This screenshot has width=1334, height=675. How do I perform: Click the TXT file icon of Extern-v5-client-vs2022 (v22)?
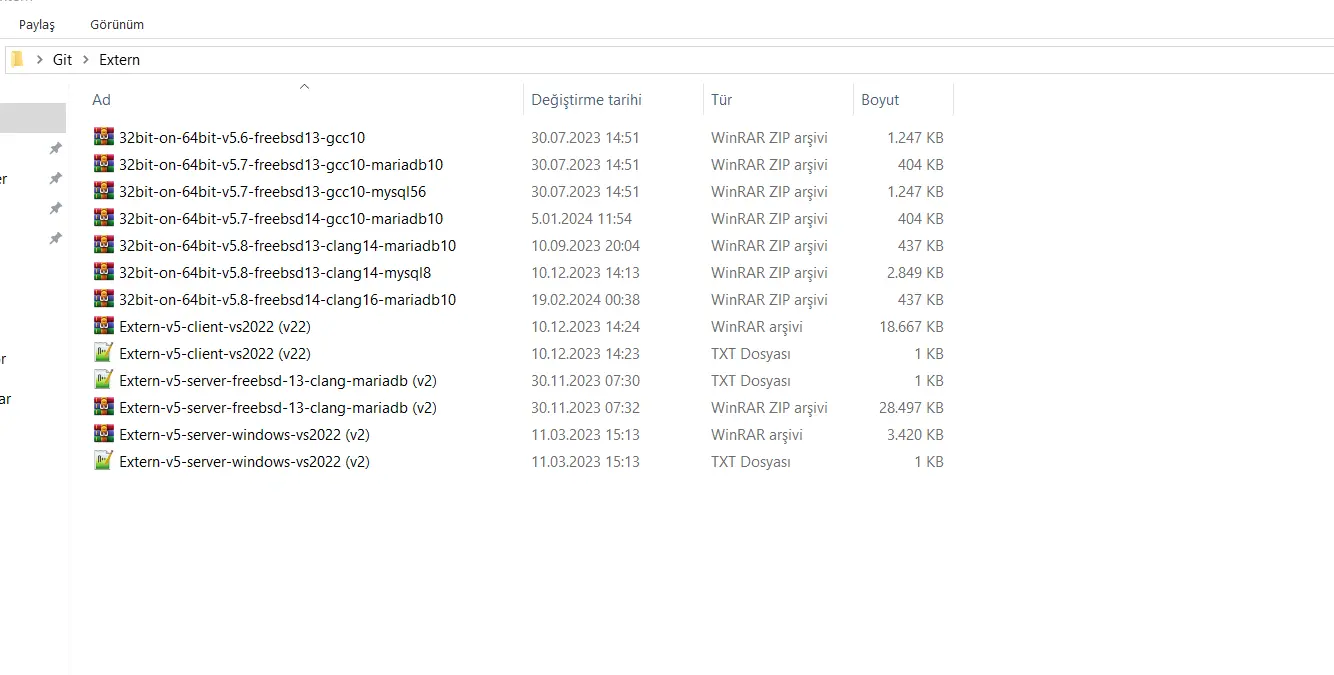point(103,353)
